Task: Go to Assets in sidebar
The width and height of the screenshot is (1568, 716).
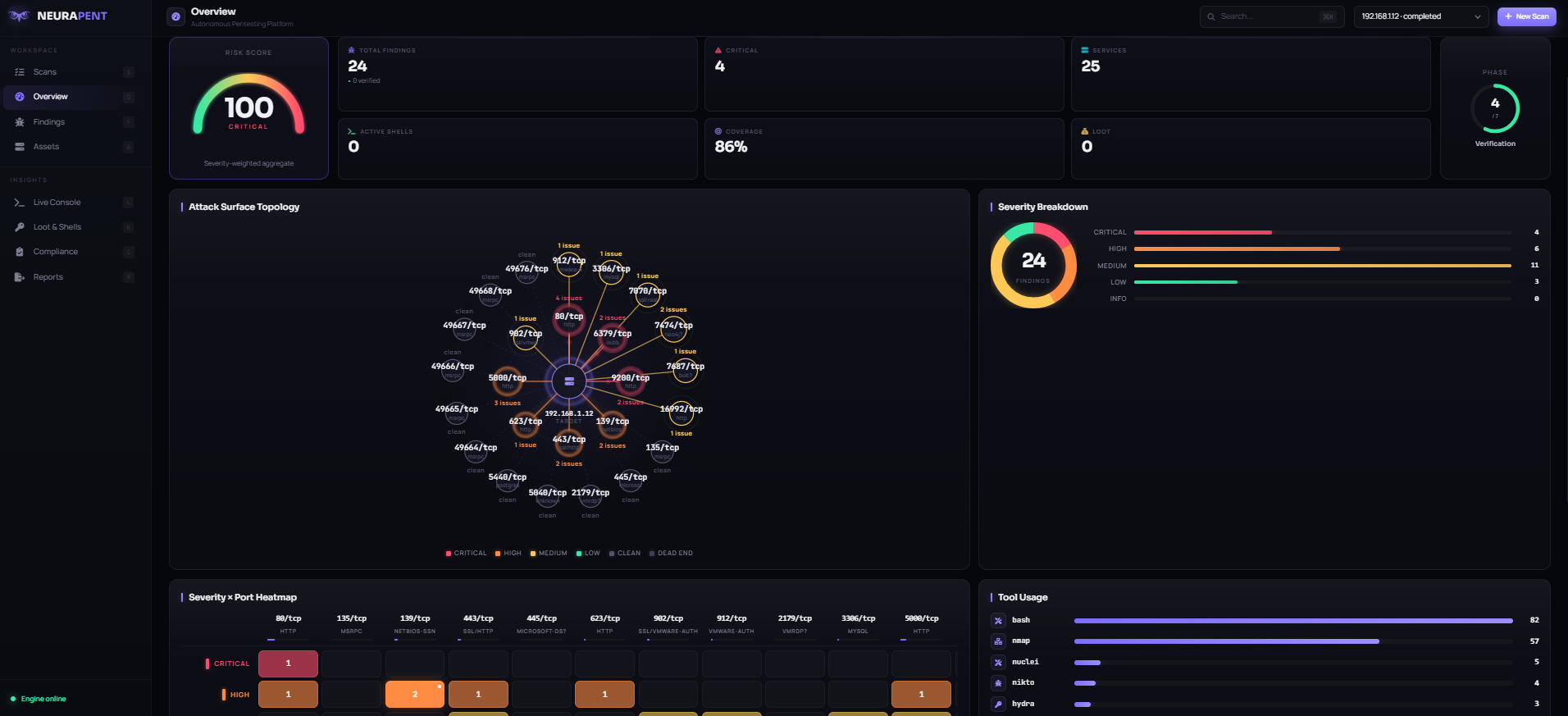Action: tap(75, 147)
